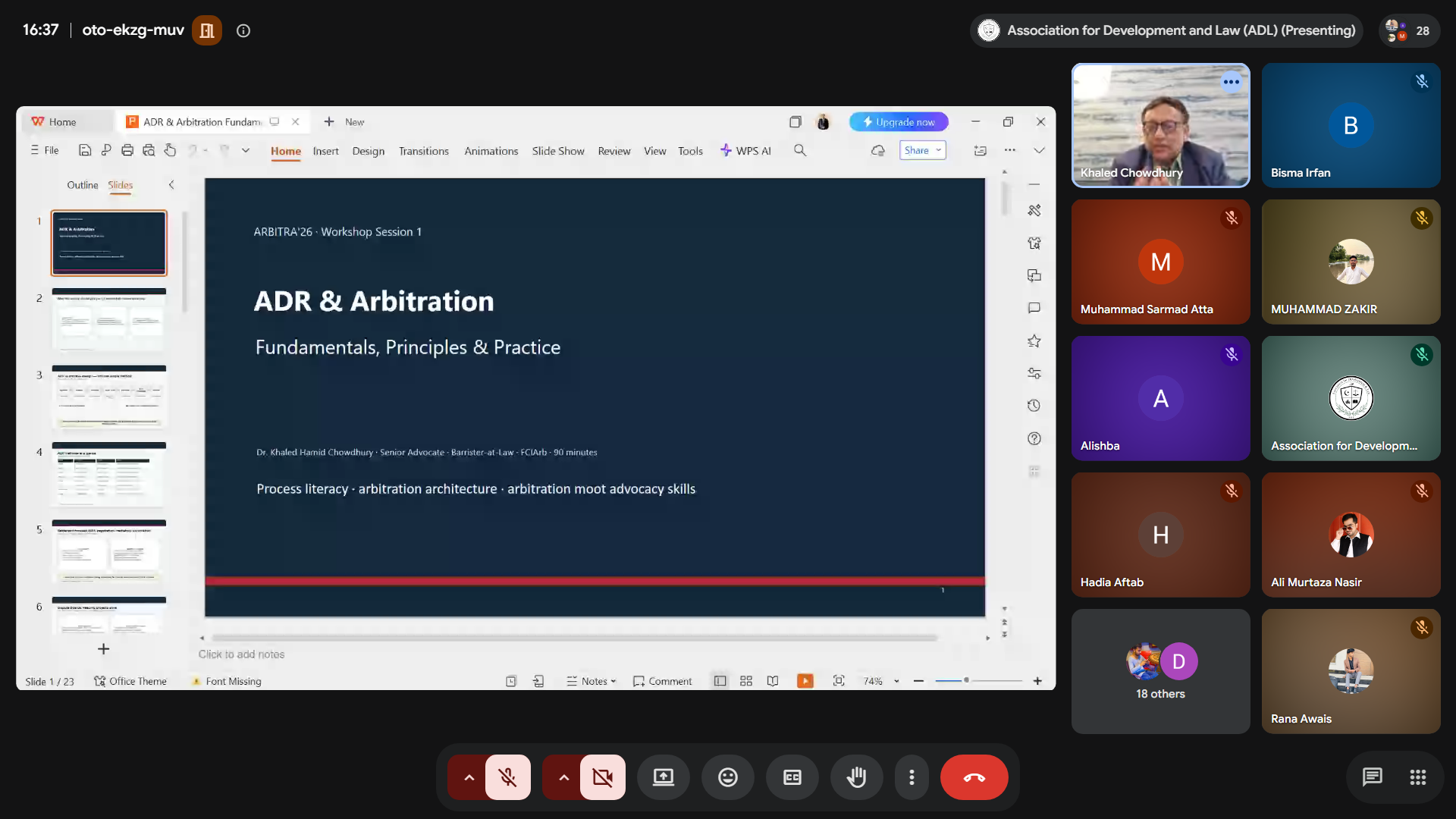Open the File menu
Viewport: 1456px width, 819px height.
pos(45,150)
